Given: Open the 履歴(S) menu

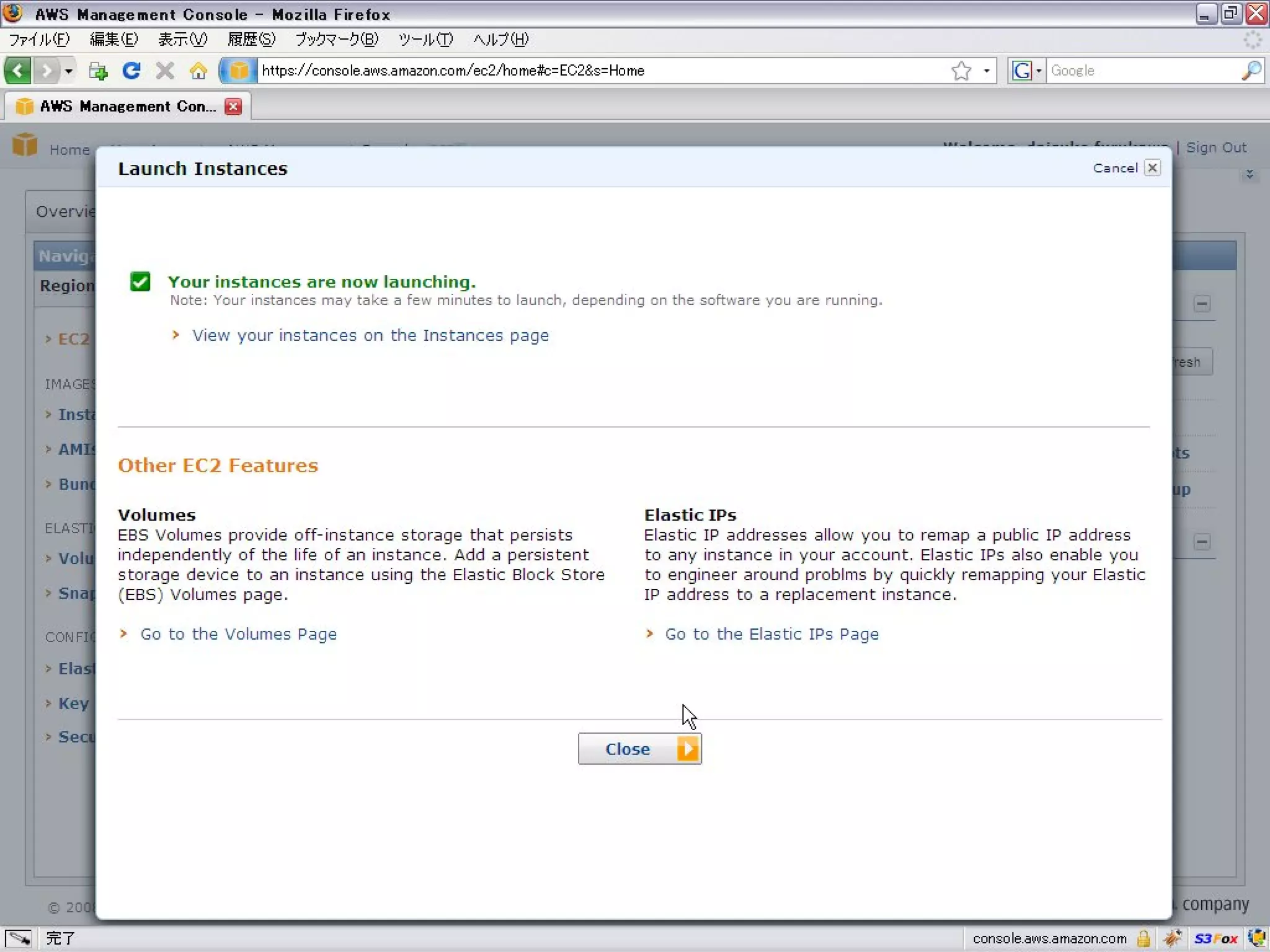Looking at the screenshot, I should coord(251,40).
